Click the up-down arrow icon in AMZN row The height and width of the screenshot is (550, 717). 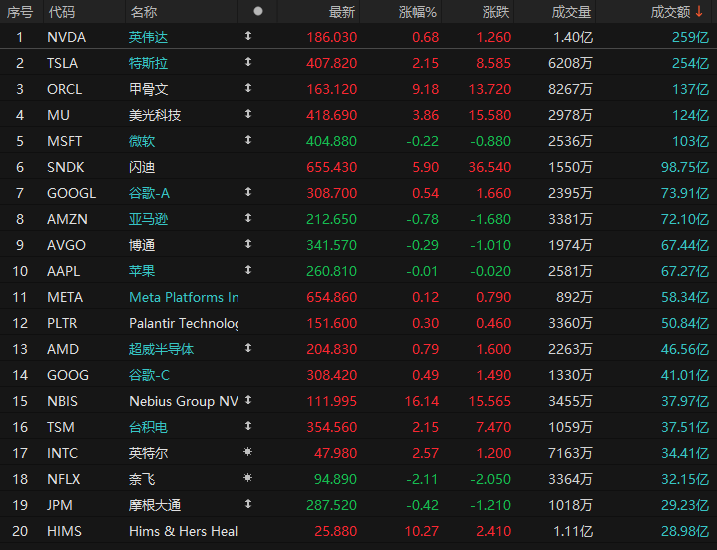point(248,218)
